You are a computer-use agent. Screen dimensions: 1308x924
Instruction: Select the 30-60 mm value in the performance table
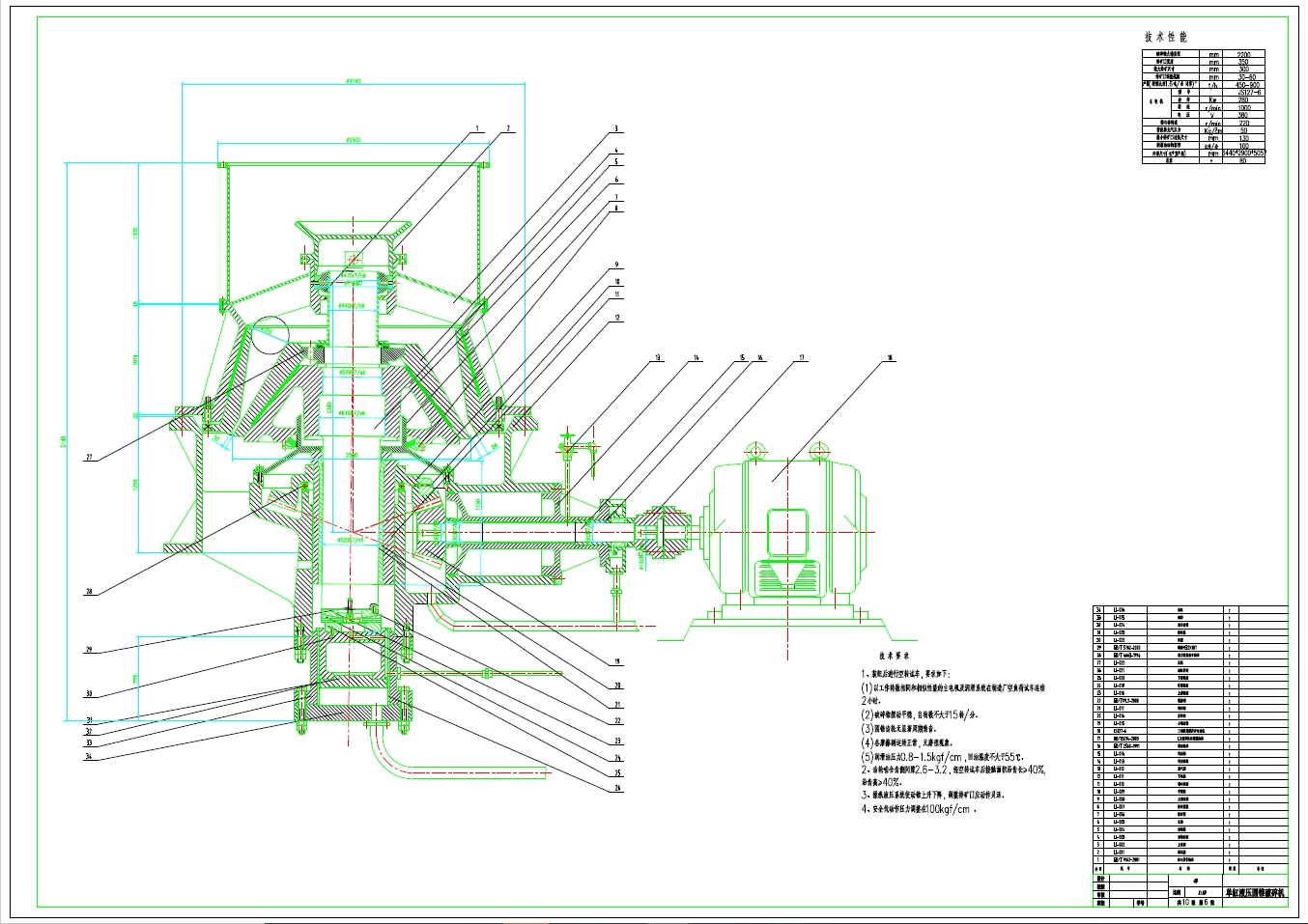click(x=1247, y=77)
